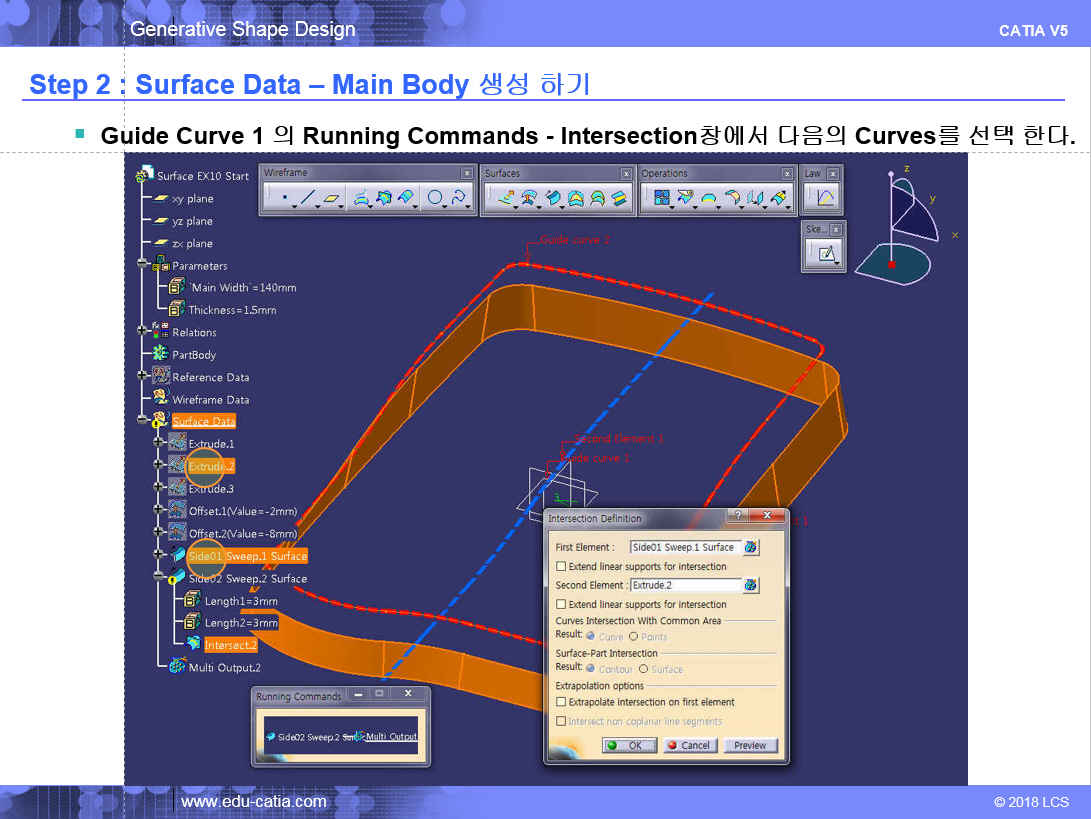This screenshot has width=1091, height=819.
Task: Click the Circle tool in Wireframe toolbar
Action: coord(435,198)
